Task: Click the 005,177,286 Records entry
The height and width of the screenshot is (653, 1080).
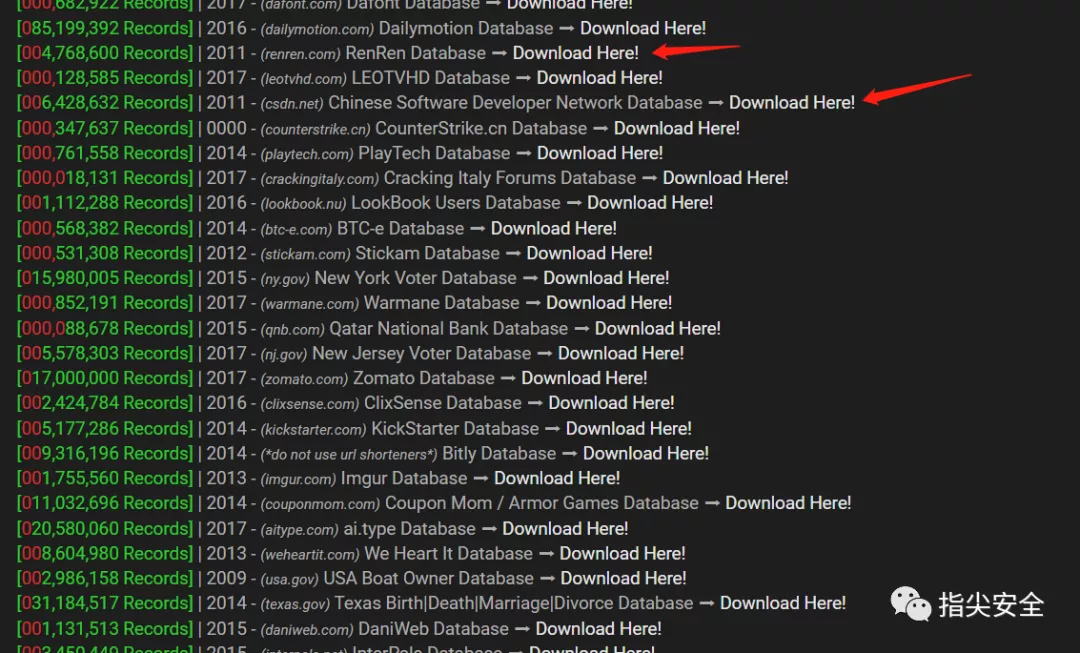Action: 105,428
